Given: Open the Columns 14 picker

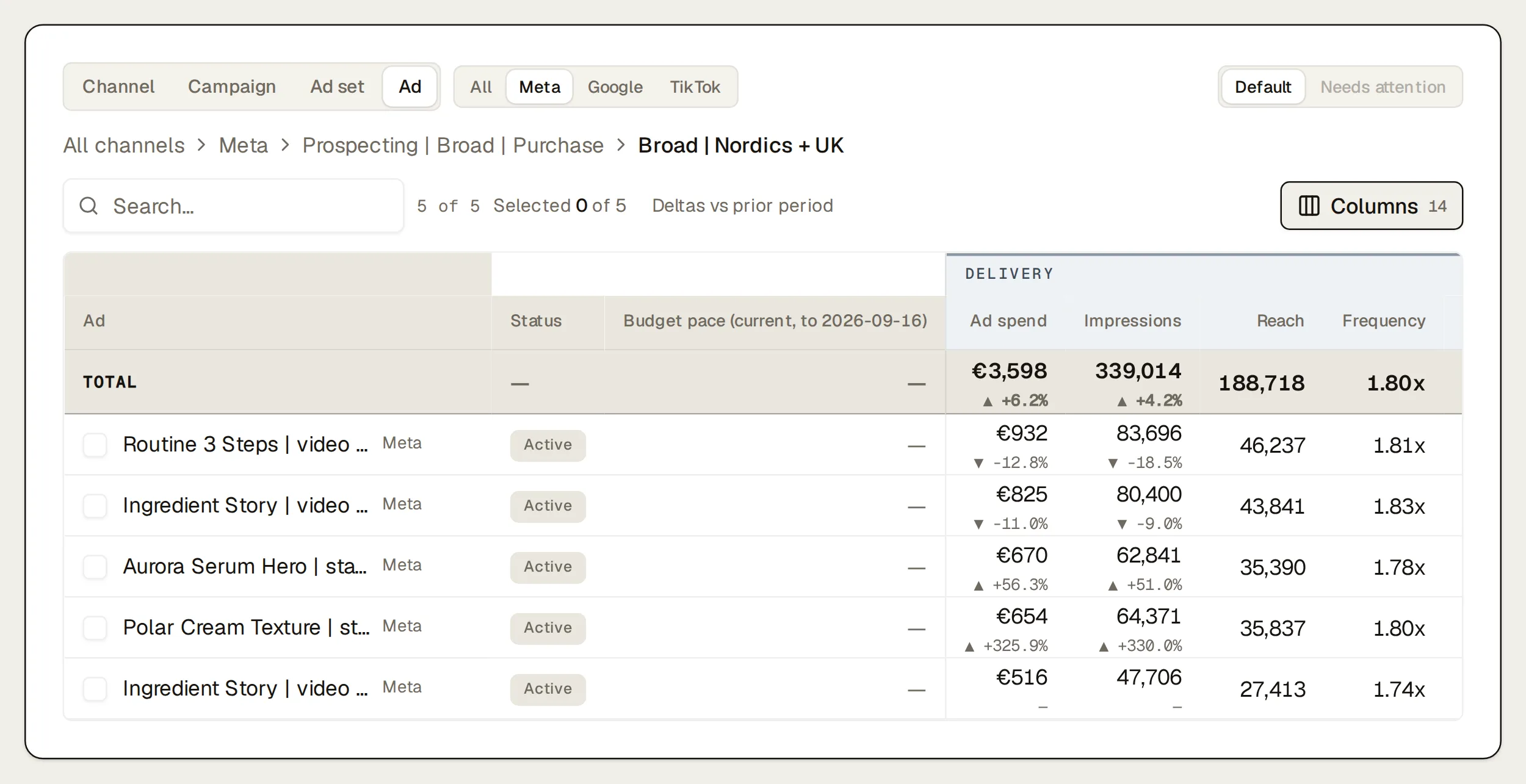Looking at the screenshot, I should click(1372, 206).
